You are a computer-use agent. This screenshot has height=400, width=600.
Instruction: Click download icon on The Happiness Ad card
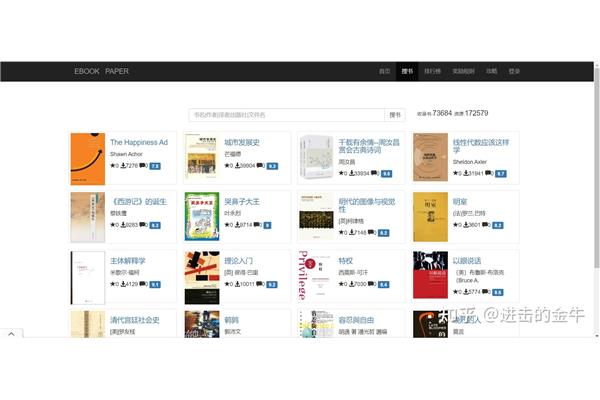click(x=123, y=166)
